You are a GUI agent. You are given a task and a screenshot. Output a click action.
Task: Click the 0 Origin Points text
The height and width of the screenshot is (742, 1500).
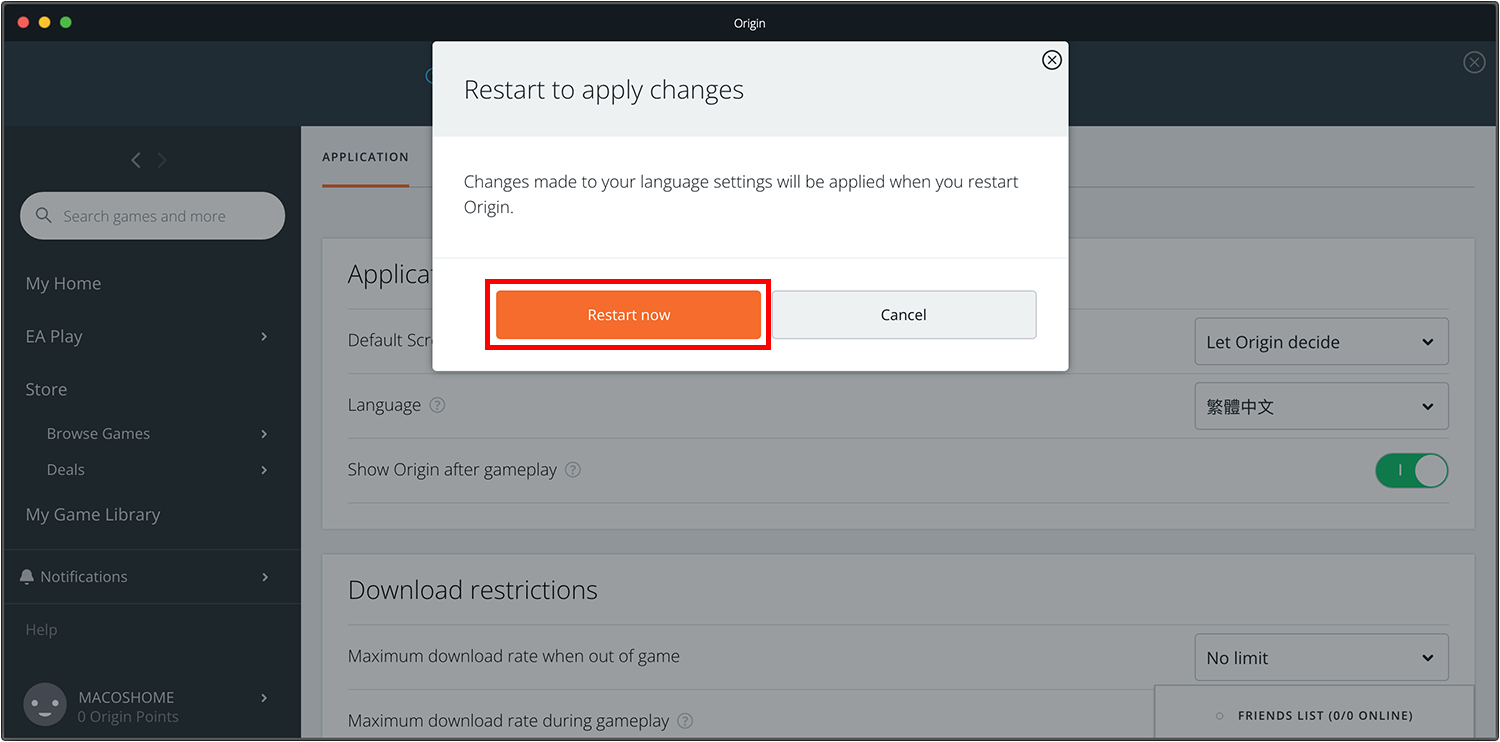coord(128,717)
